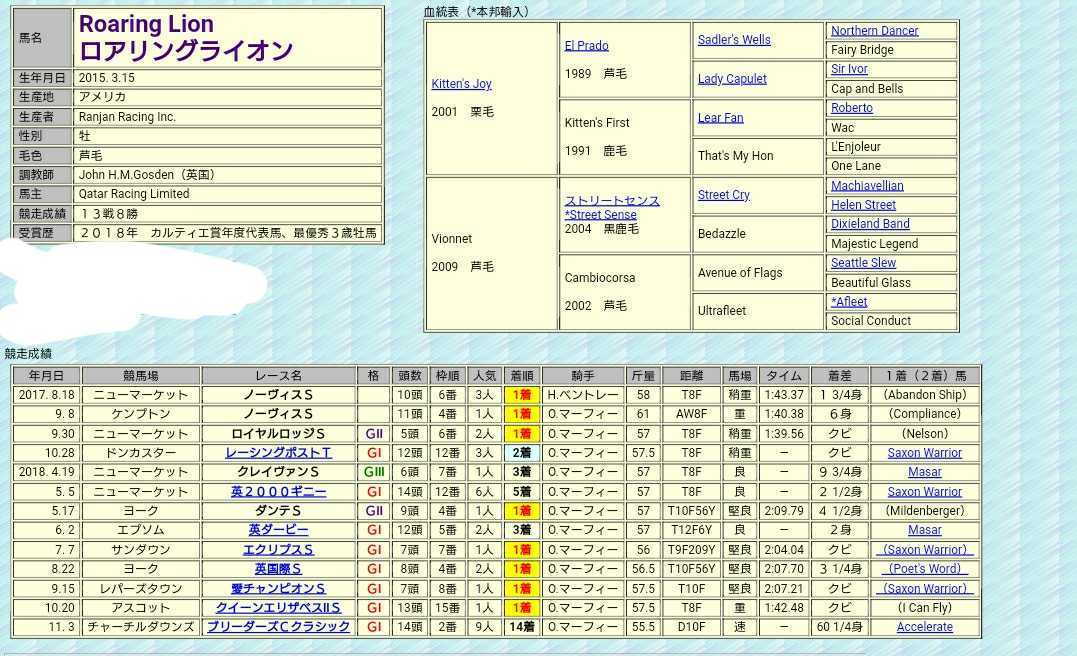Open Masar link in 2018.4.19 row

click(x=925, y=472)
